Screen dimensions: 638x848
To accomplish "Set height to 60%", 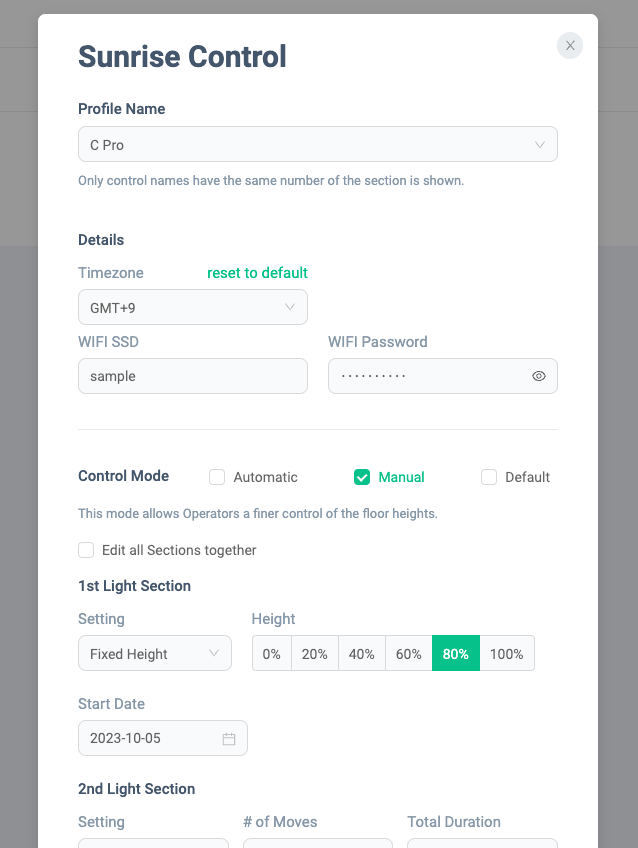I will [x=409, y=653].
